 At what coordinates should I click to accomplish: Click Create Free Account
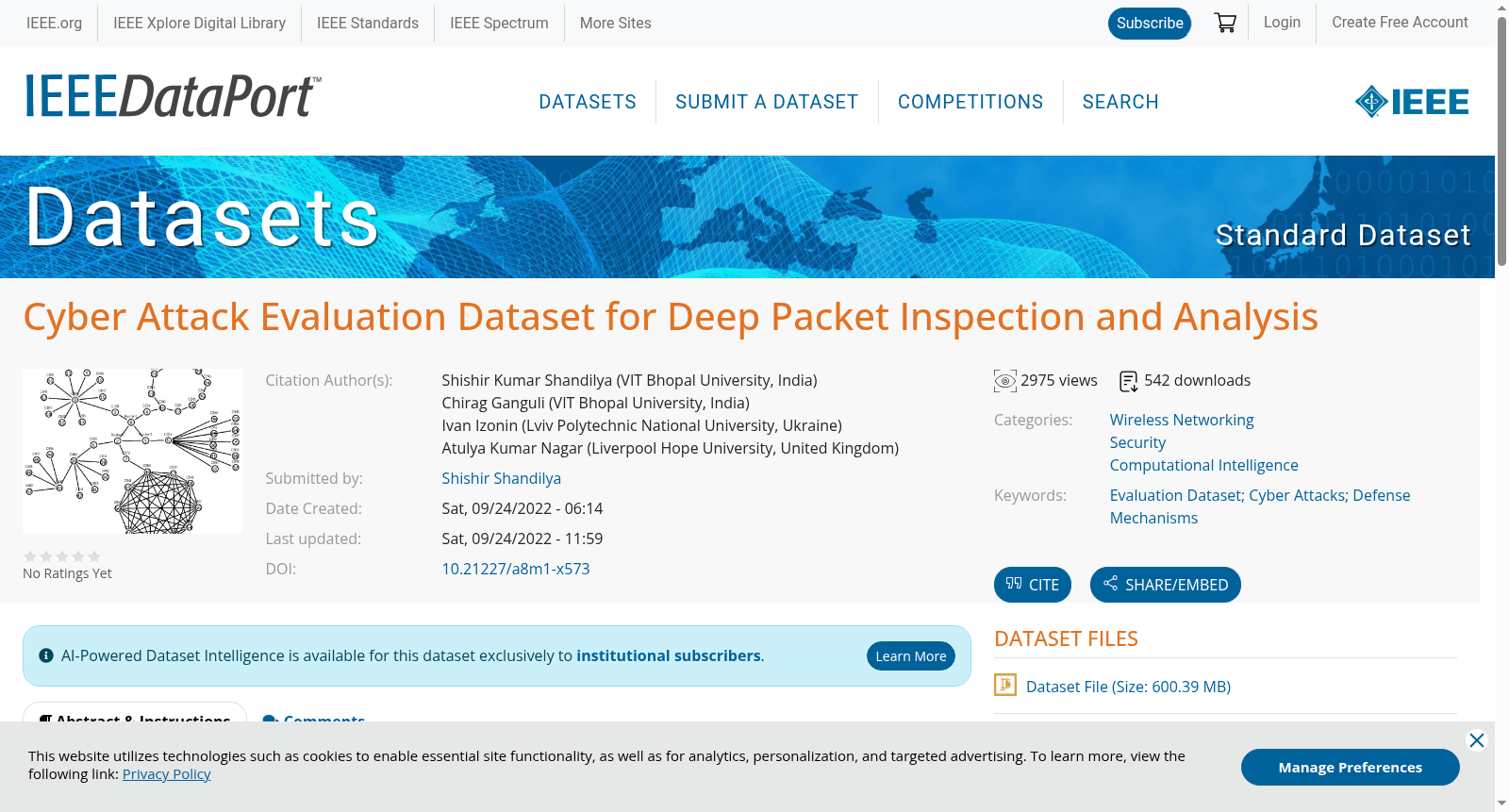[1400, 23]
